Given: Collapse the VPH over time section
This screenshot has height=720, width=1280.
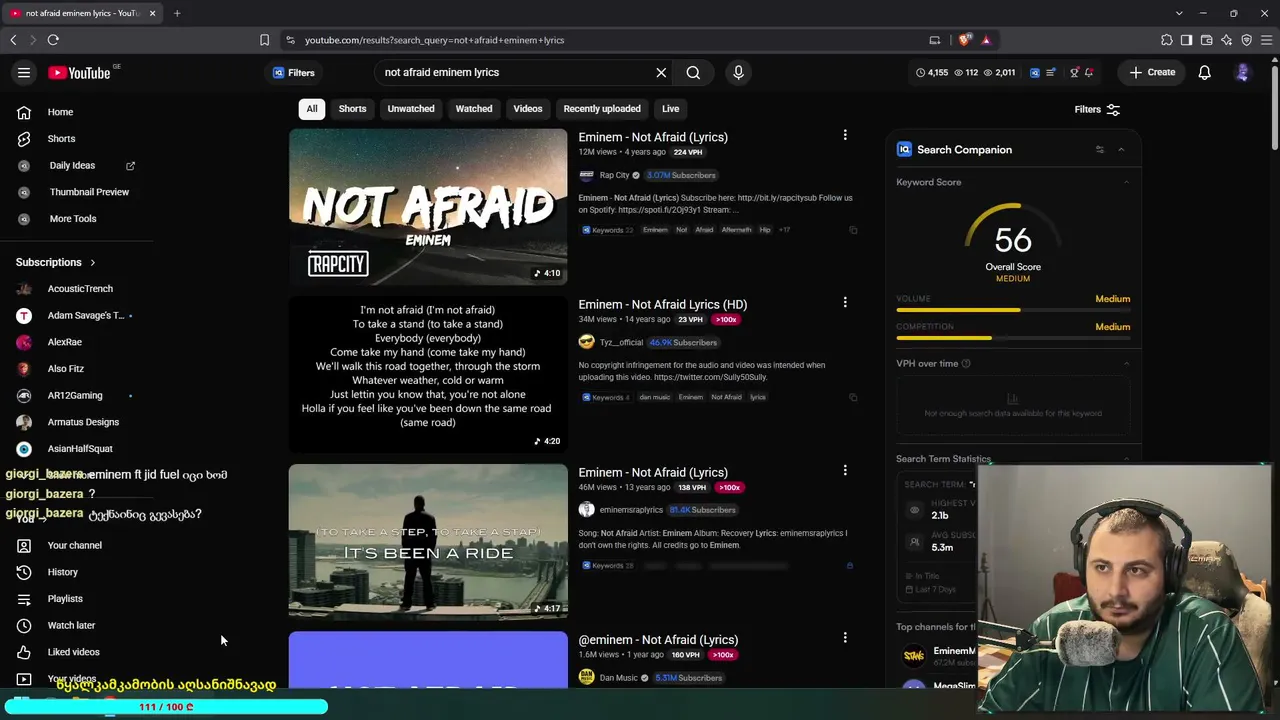Looking at the screenshot, I should 1126,364.
